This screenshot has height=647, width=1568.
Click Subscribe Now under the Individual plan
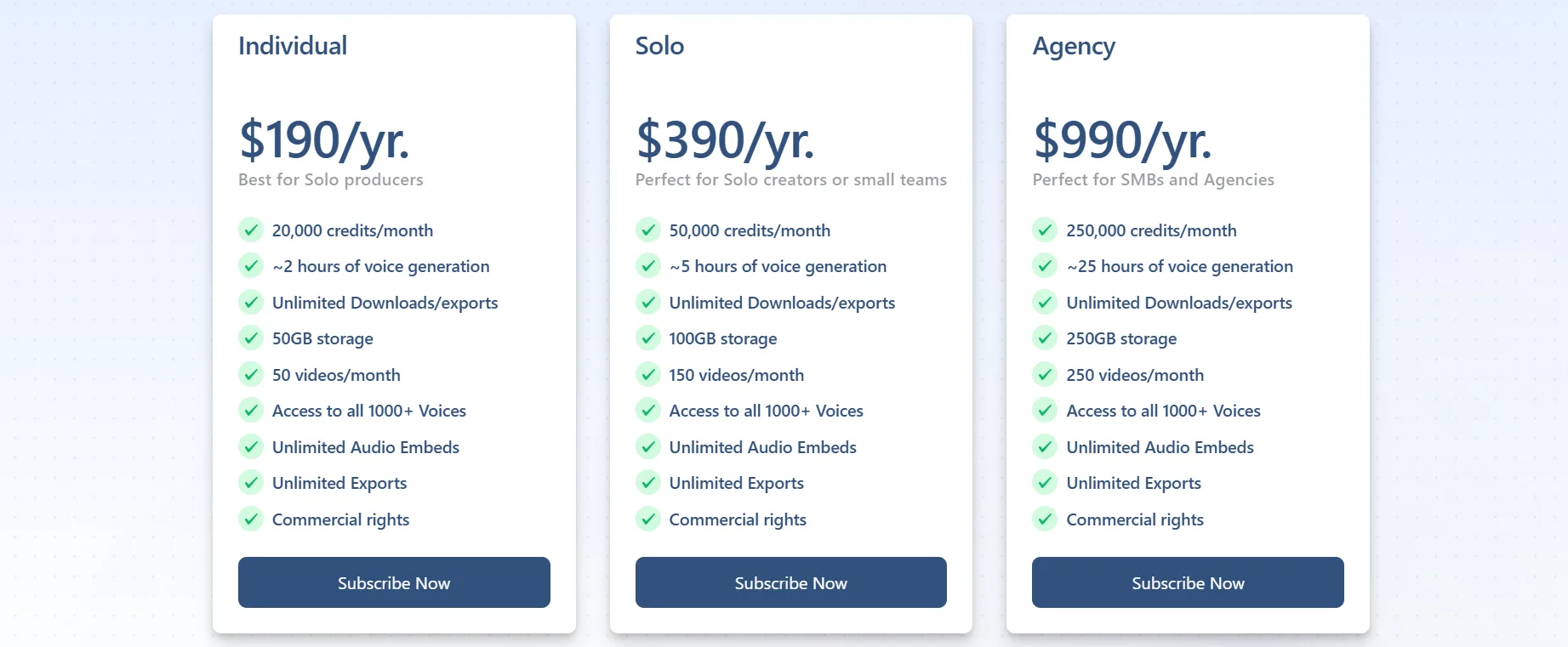point(394,582)
